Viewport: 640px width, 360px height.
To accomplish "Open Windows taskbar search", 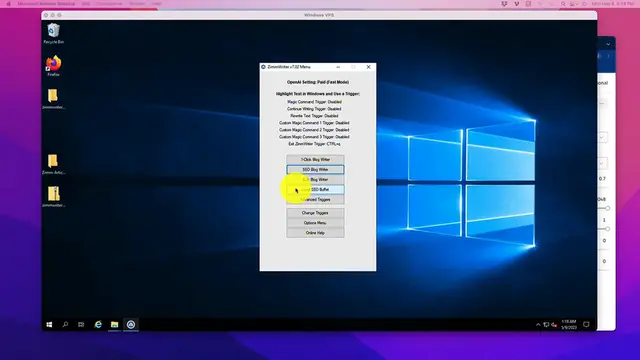I will 65,324.
